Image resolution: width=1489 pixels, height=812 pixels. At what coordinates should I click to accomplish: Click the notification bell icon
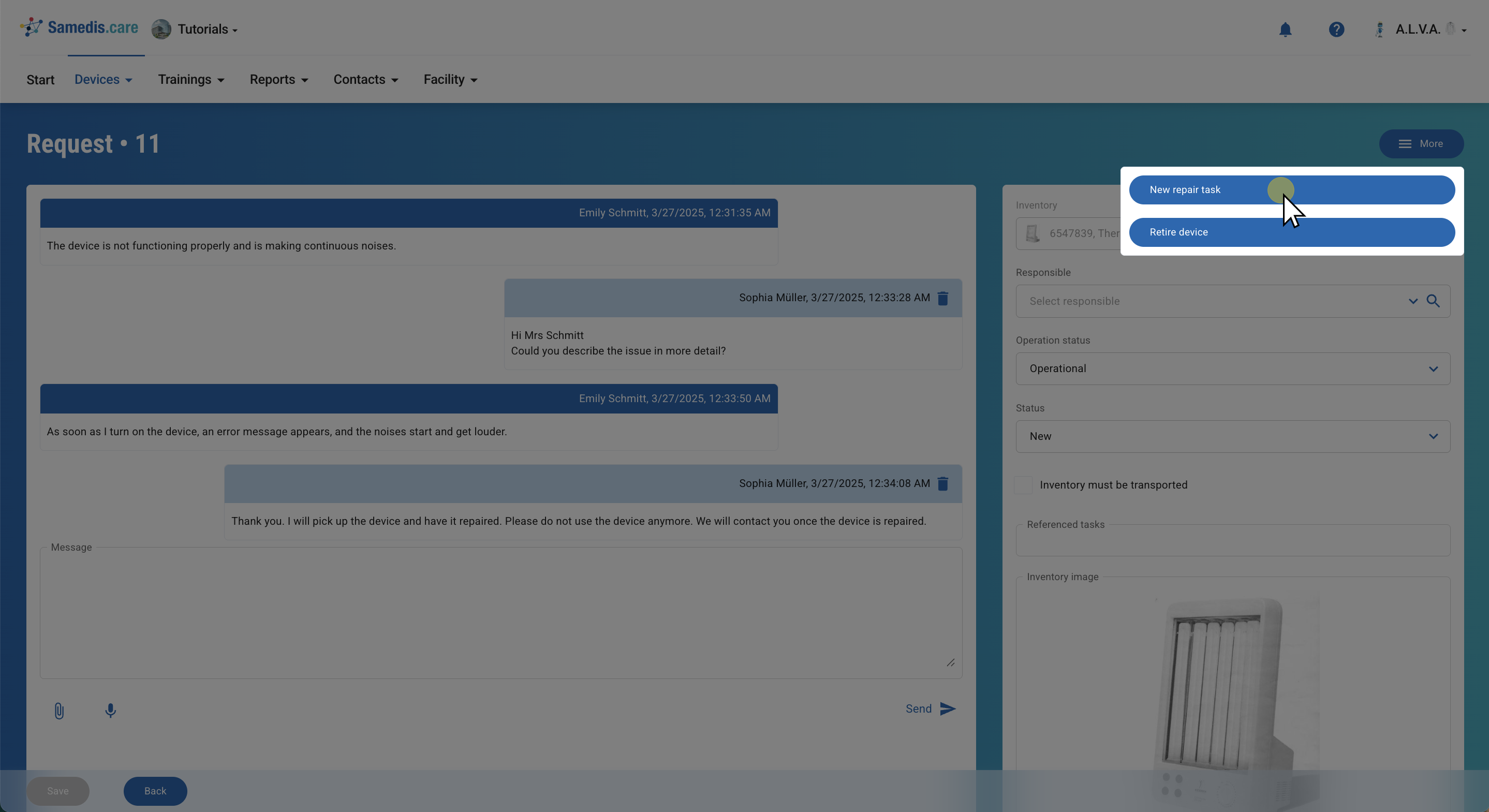click(x=1285, y=29)
